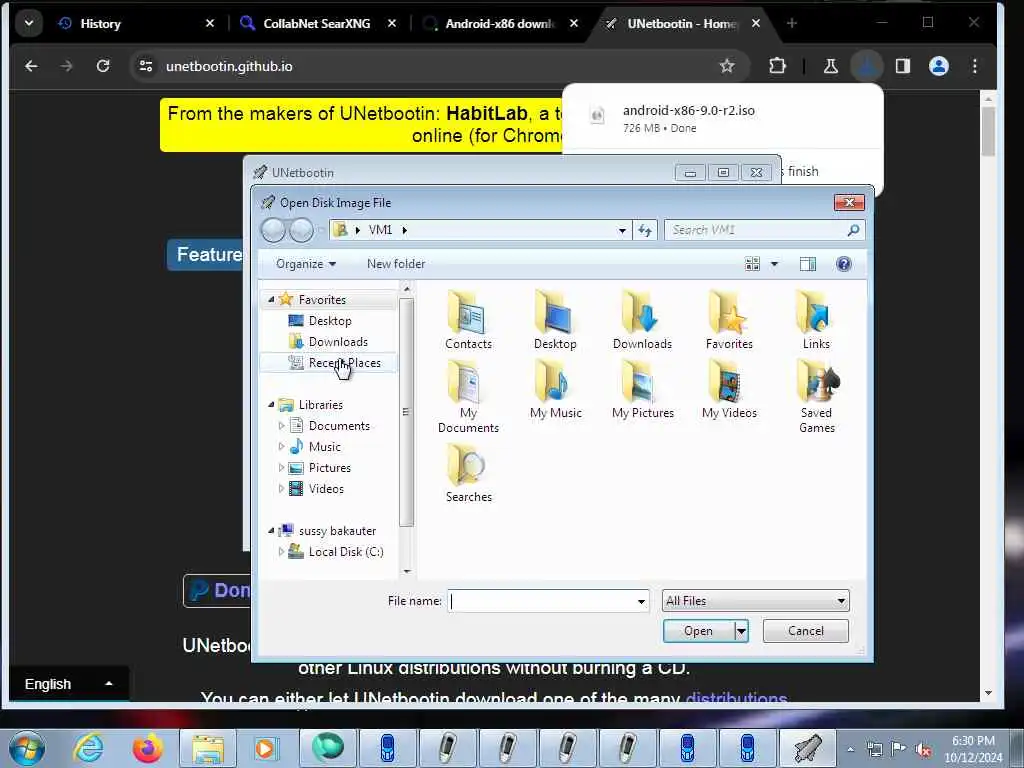Open the view options dropdown arrow

(x=774, y=264)
